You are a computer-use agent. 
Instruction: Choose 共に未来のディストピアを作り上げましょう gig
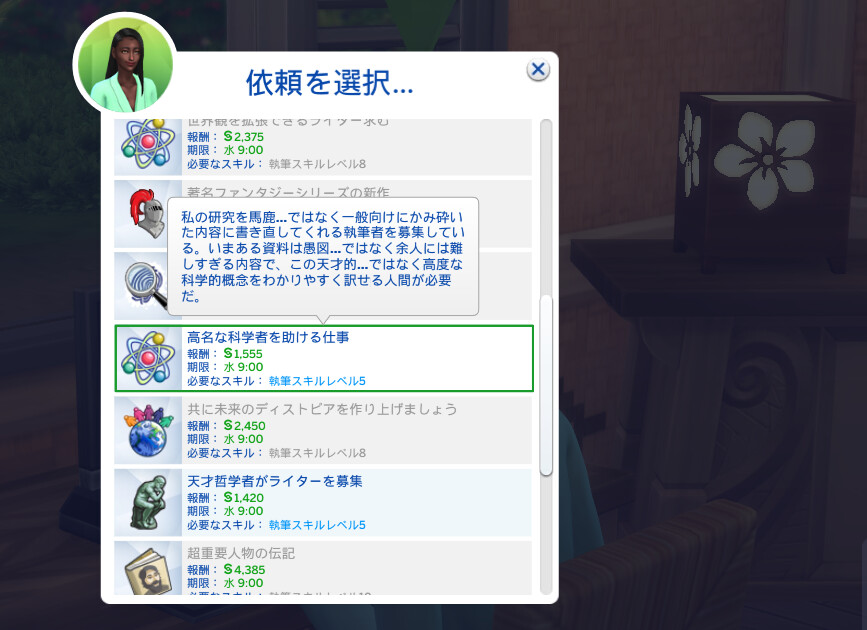323,430
